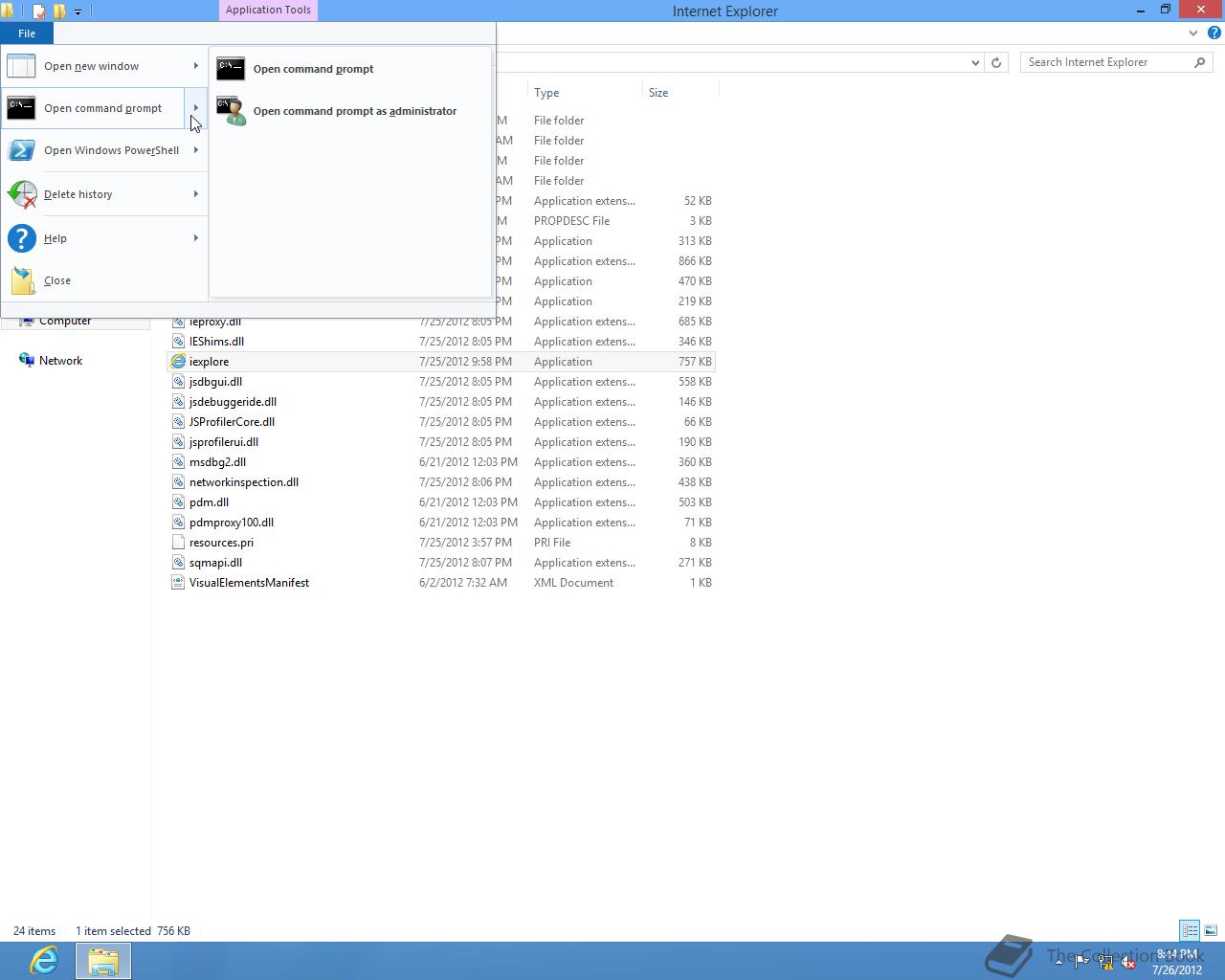The width and height of the screenshot is (1225, 980).
Task: Click the msdbg2.dll file icon
Action: (x=178, y=462)
